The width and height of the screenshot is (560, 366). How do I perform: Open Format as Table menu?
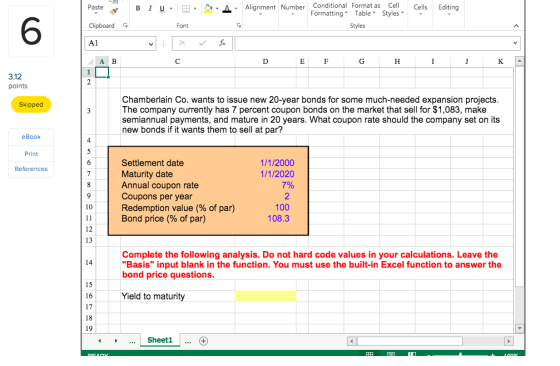(365, 10)
